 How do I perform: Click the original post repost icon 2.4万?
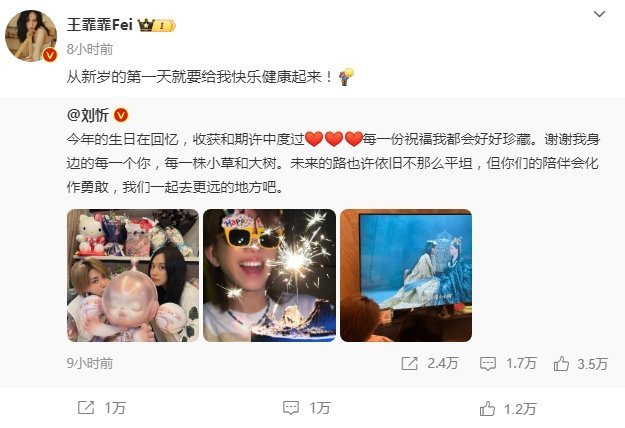pyautogui.click(x=409, y=363)
